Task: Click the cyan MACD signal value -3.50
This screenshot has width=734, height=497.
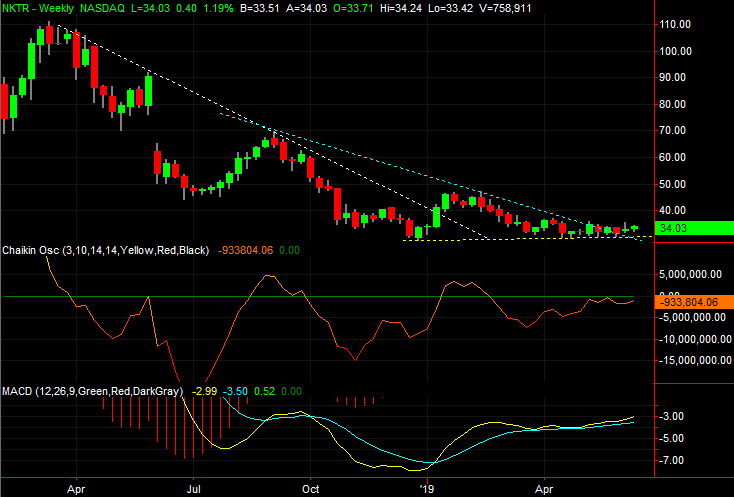Action: [235, 391]
